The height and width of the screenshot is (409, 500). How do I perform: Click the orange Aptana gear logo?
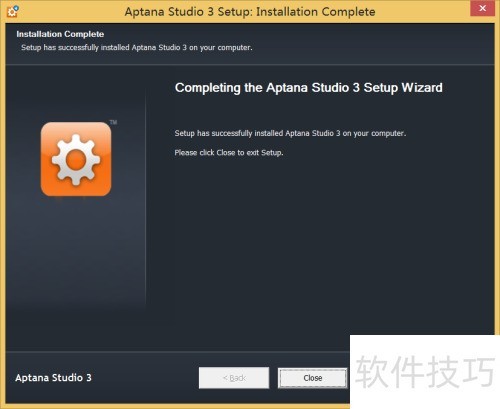[x=76, y=159]
